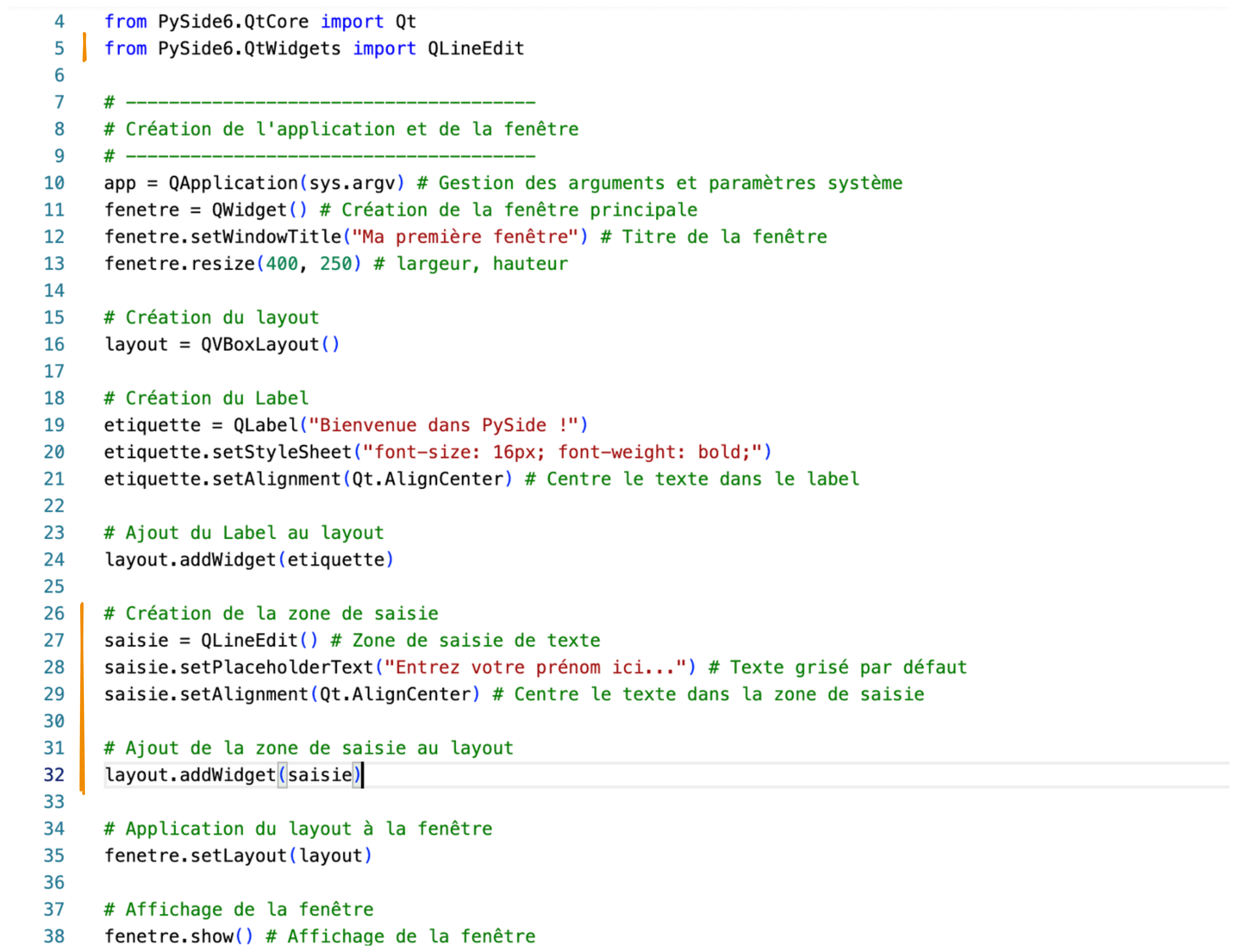Click the orange change bar beside line 28
The image size is (1236, 952).
82,667
